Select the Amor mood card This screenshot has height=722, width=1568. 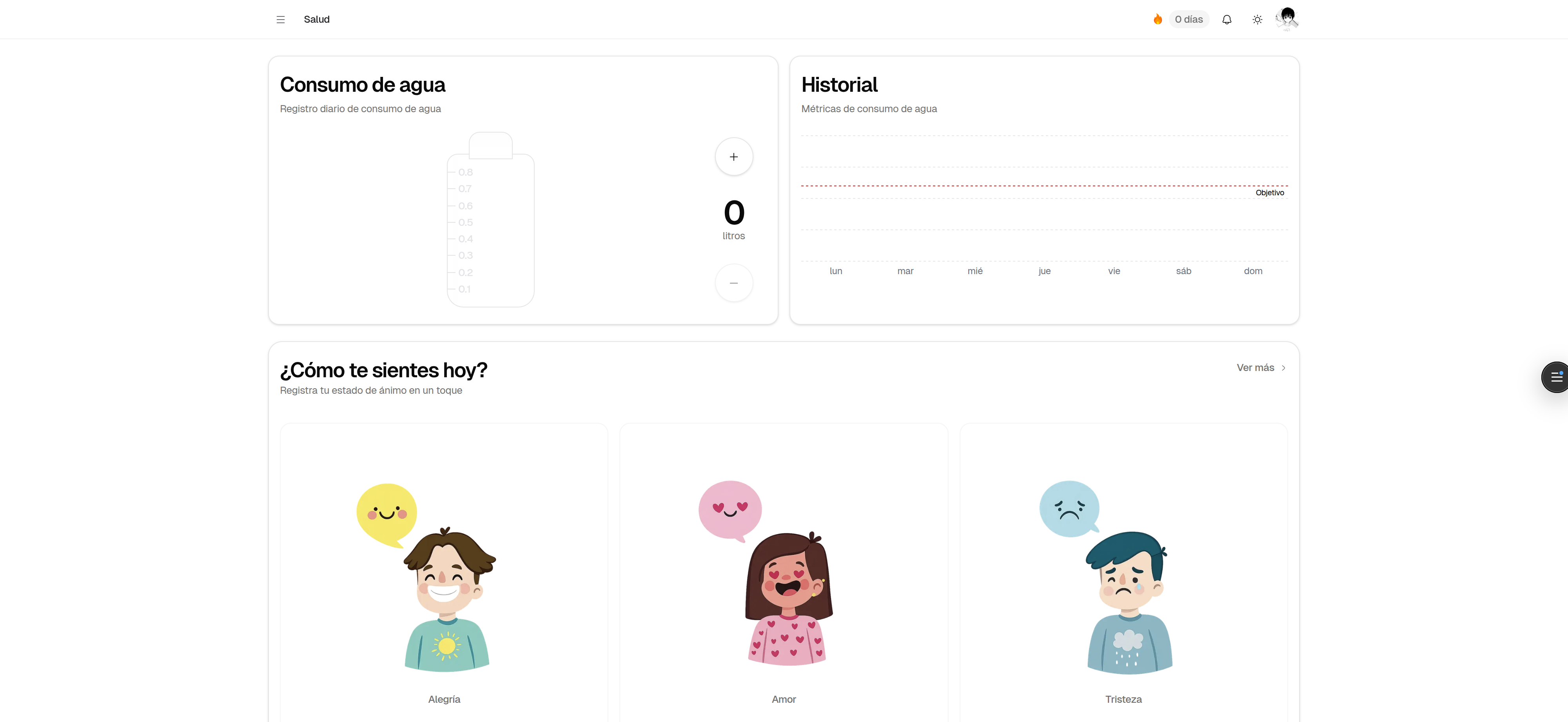pos(783,573)
